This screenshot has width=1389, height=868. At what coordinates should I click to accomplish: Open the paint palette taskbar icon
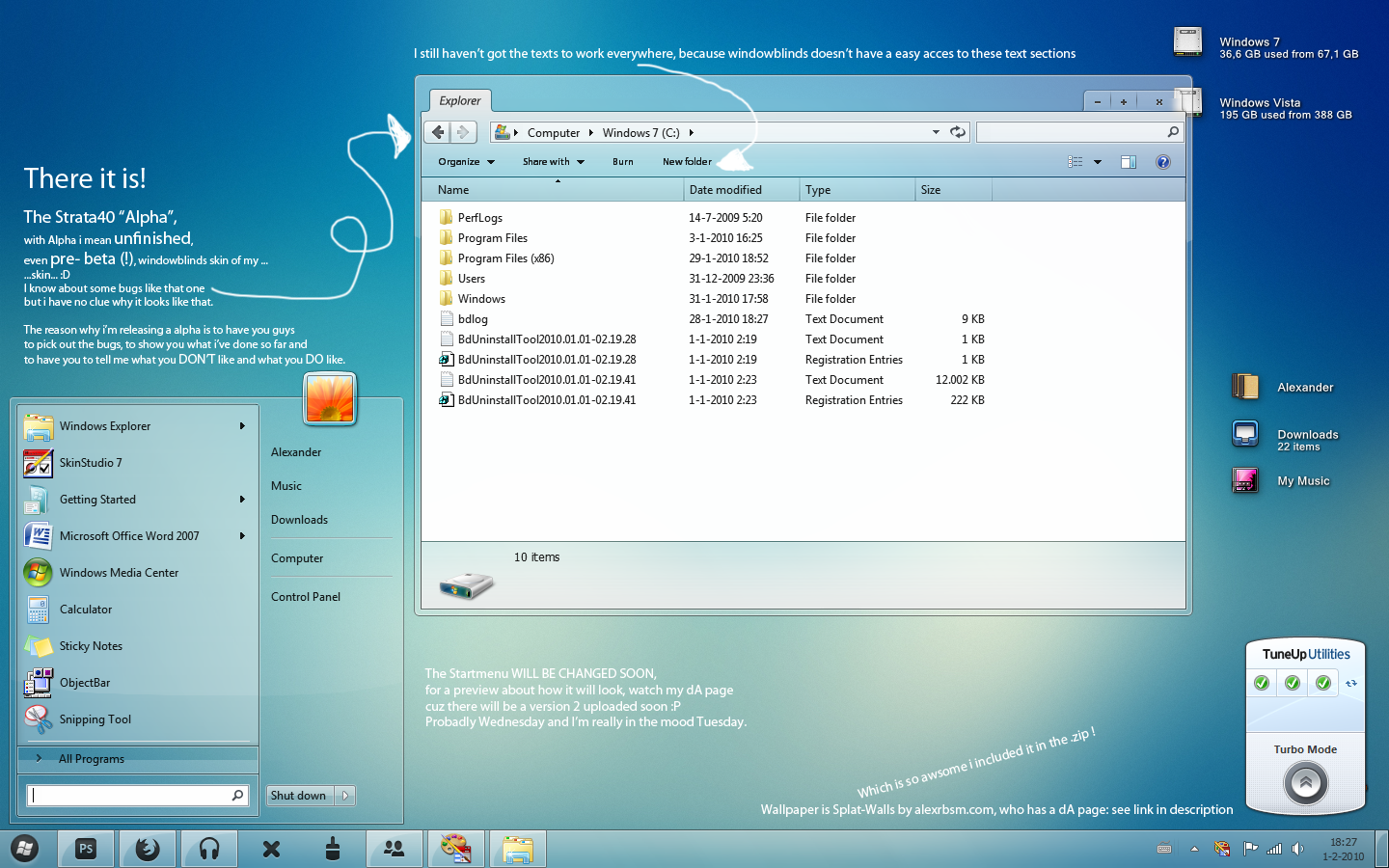point(455,849)
